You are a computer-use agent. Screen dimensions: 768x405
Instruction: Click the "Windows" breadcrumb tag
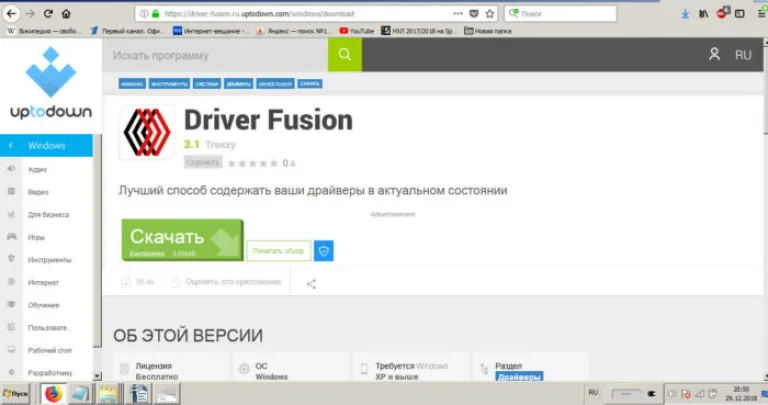tap(132, 84)
